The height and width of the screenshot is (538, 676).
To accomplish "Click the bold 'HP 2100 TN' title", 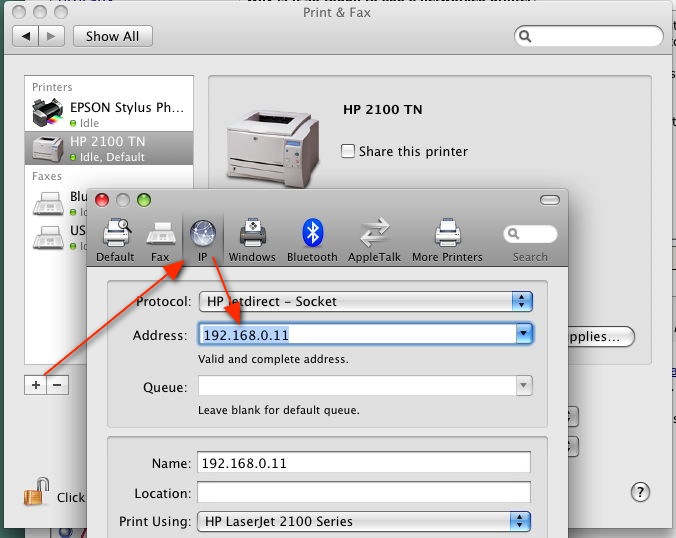I will [x=383, y=109].
